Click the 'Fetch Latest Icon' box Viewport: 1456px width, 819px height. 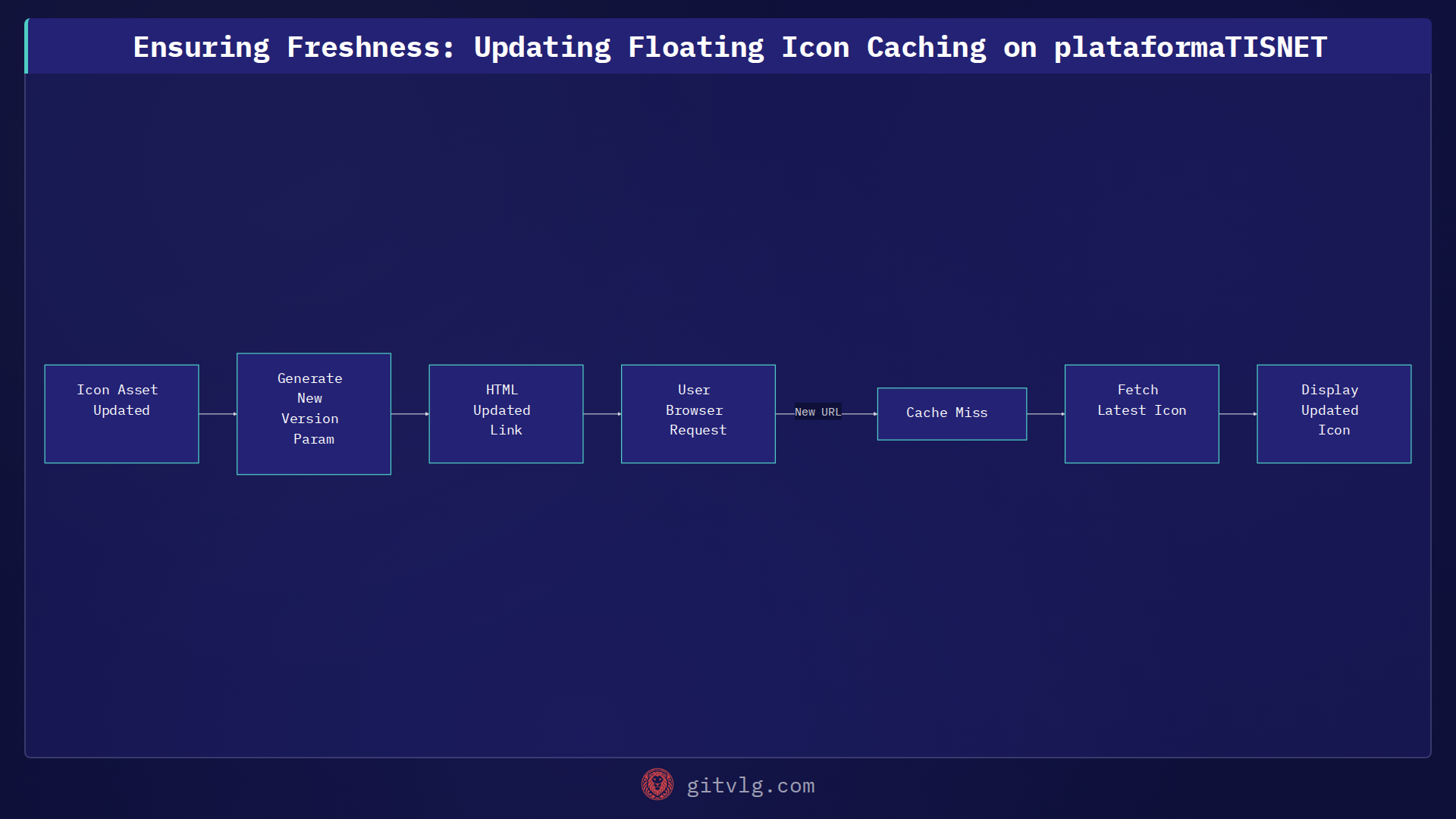point(1142,414)
